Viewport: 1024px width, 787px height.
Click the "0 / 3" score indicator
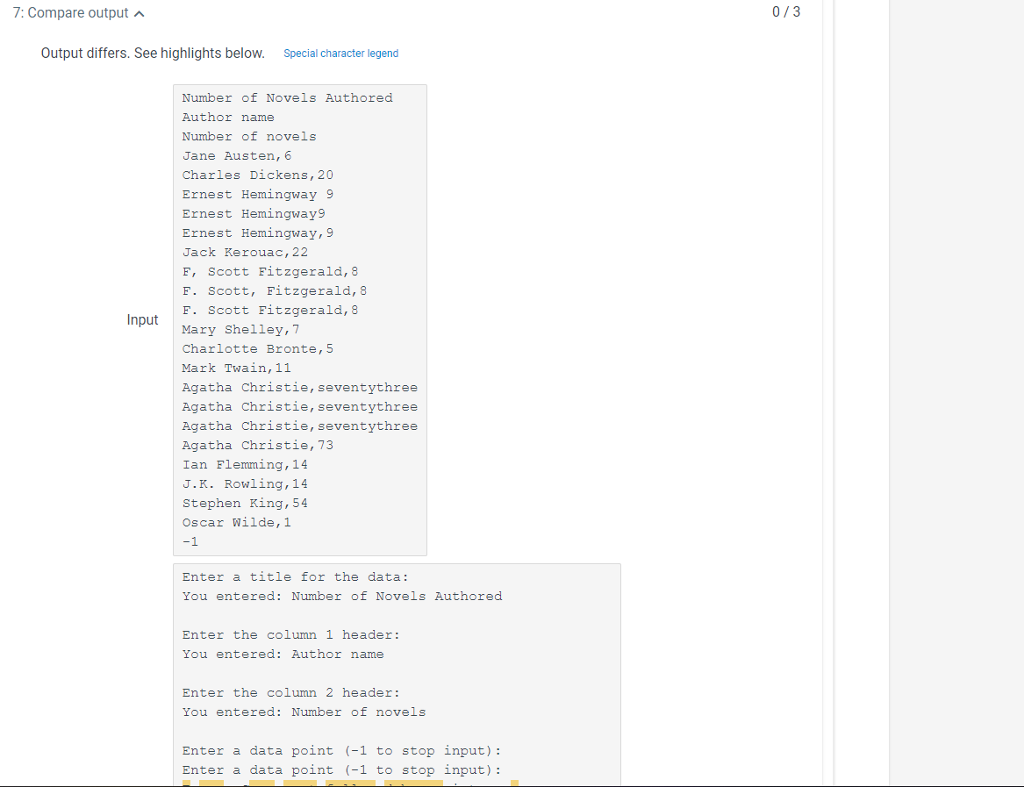click(786, 12)
